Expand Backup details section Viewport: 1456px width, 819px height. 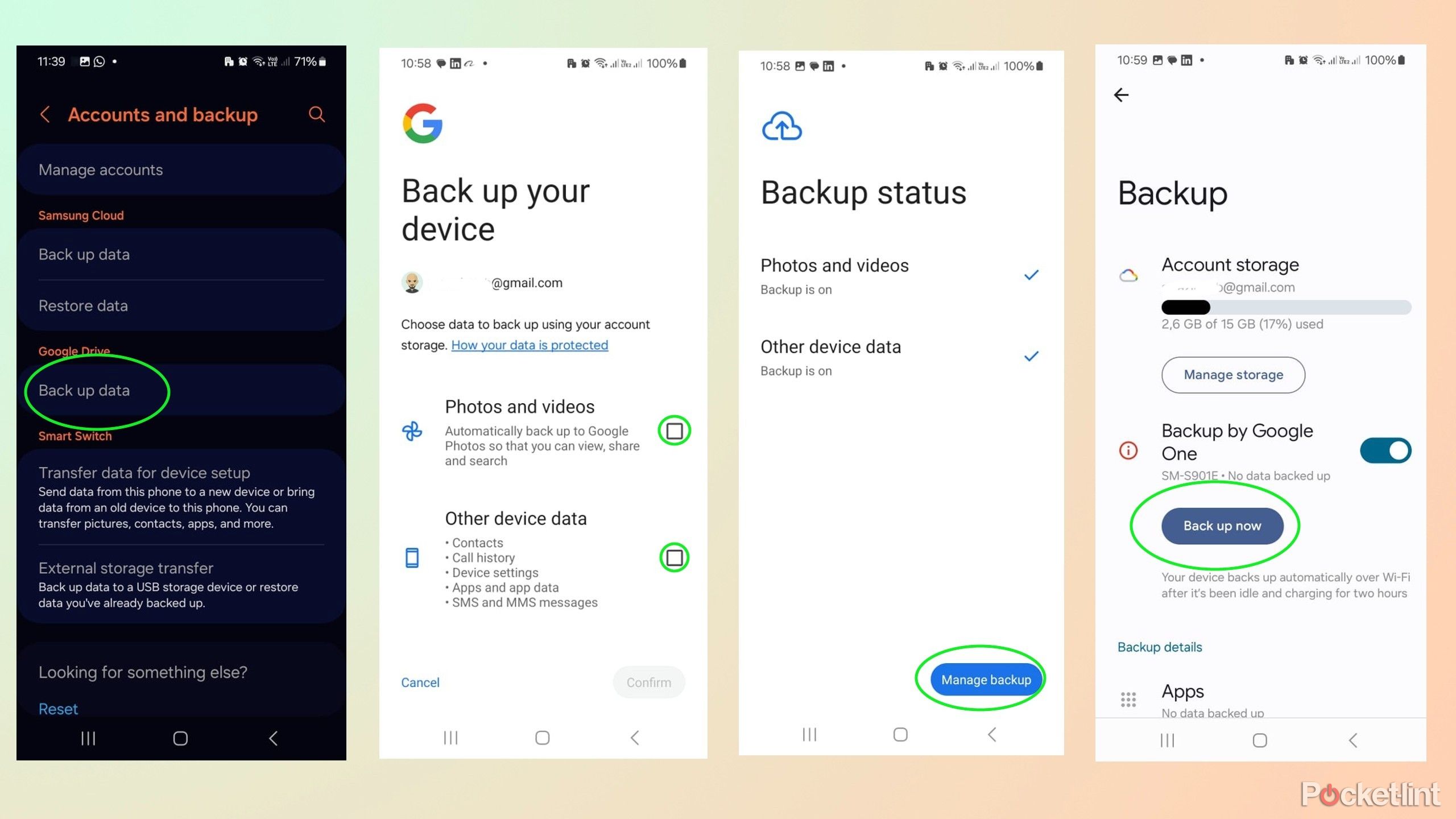tap(1159, 647)
